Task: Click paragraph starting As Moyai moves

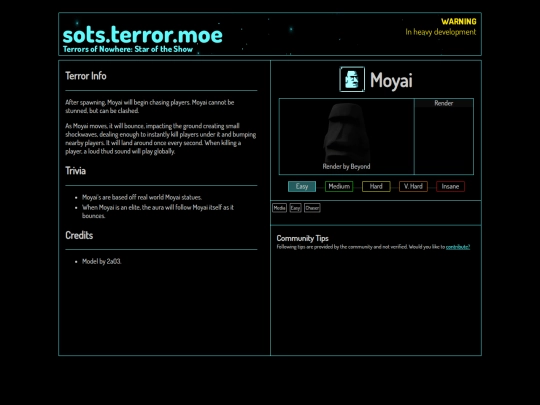Action: pyautogui.click(x=160, y=138)
